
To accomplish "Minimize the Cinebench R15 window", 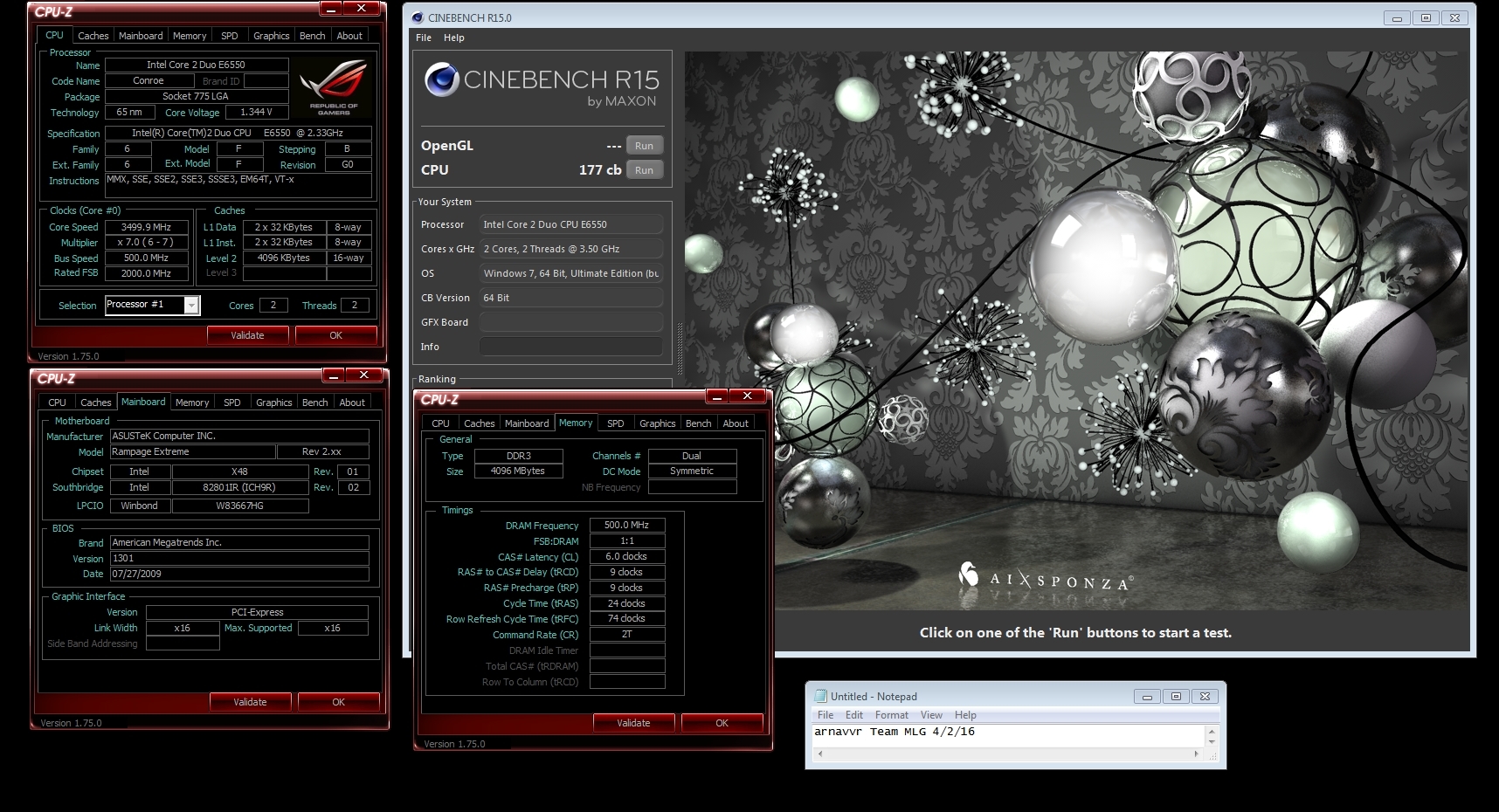I will [1397, 17].
